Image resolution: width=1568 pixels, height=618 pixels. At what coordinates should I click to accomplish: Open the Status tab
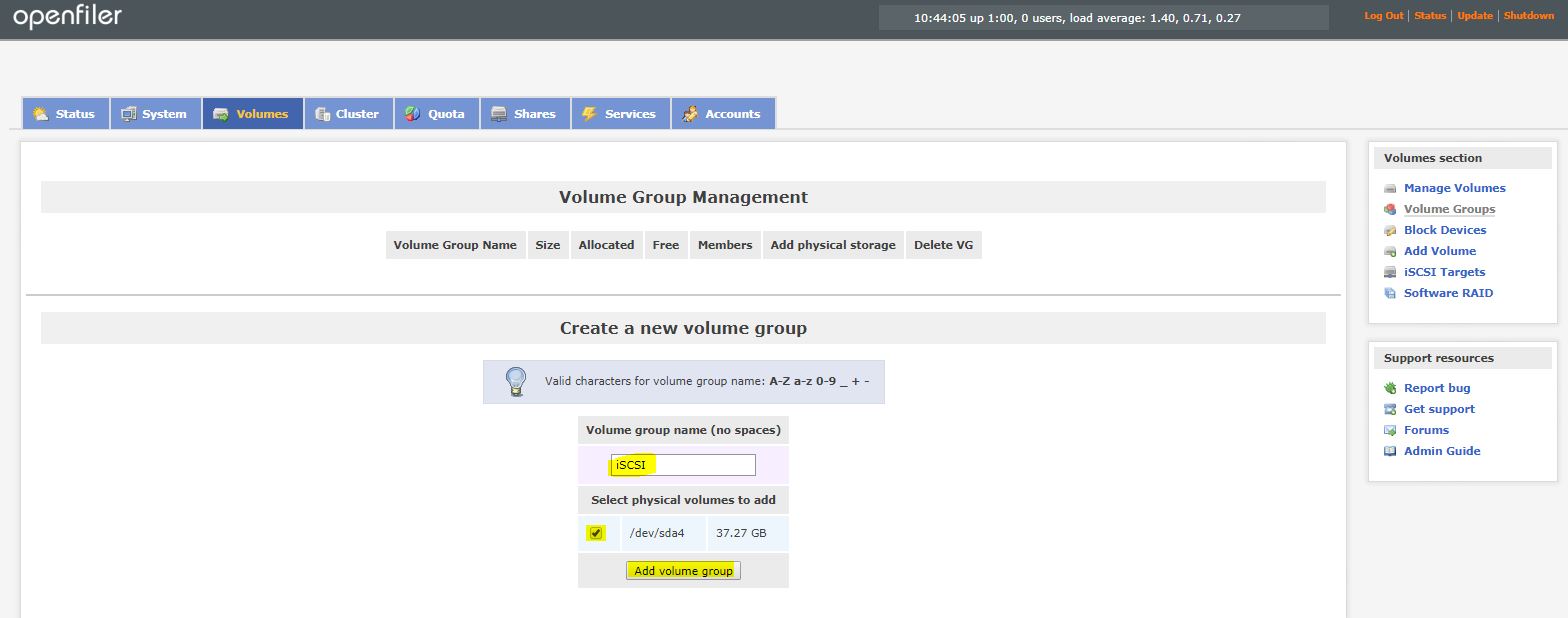65,114
